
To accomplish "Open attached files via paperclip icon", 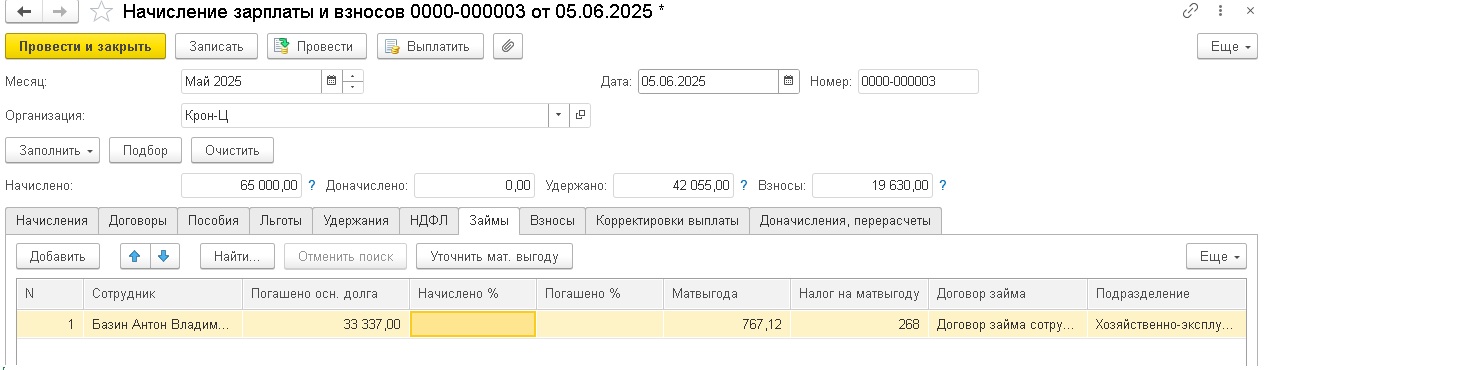I will [x=508, y=46].
